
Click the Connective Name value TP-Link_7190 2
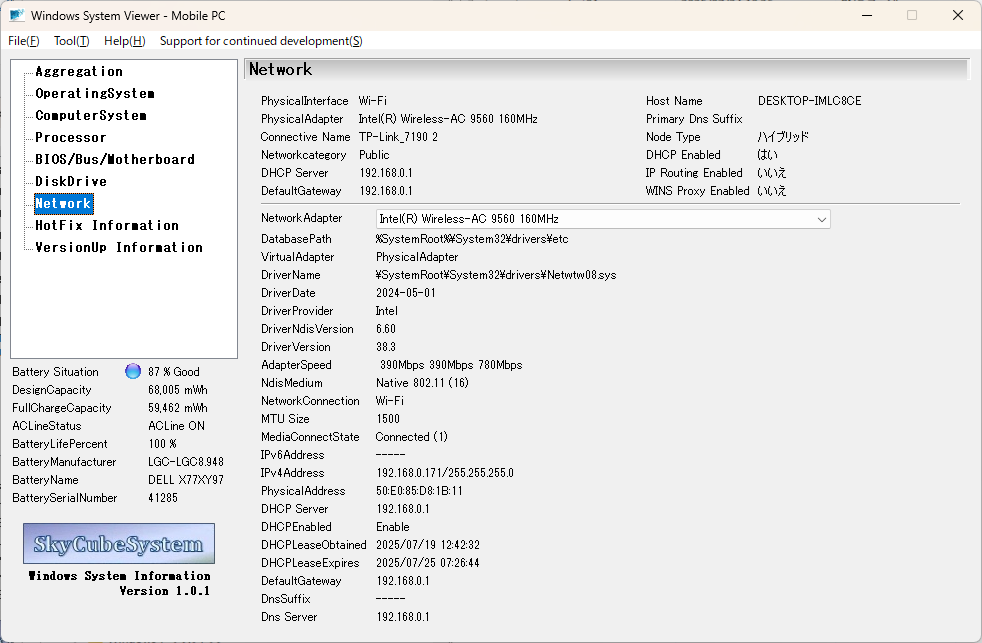tap(398, 136)
